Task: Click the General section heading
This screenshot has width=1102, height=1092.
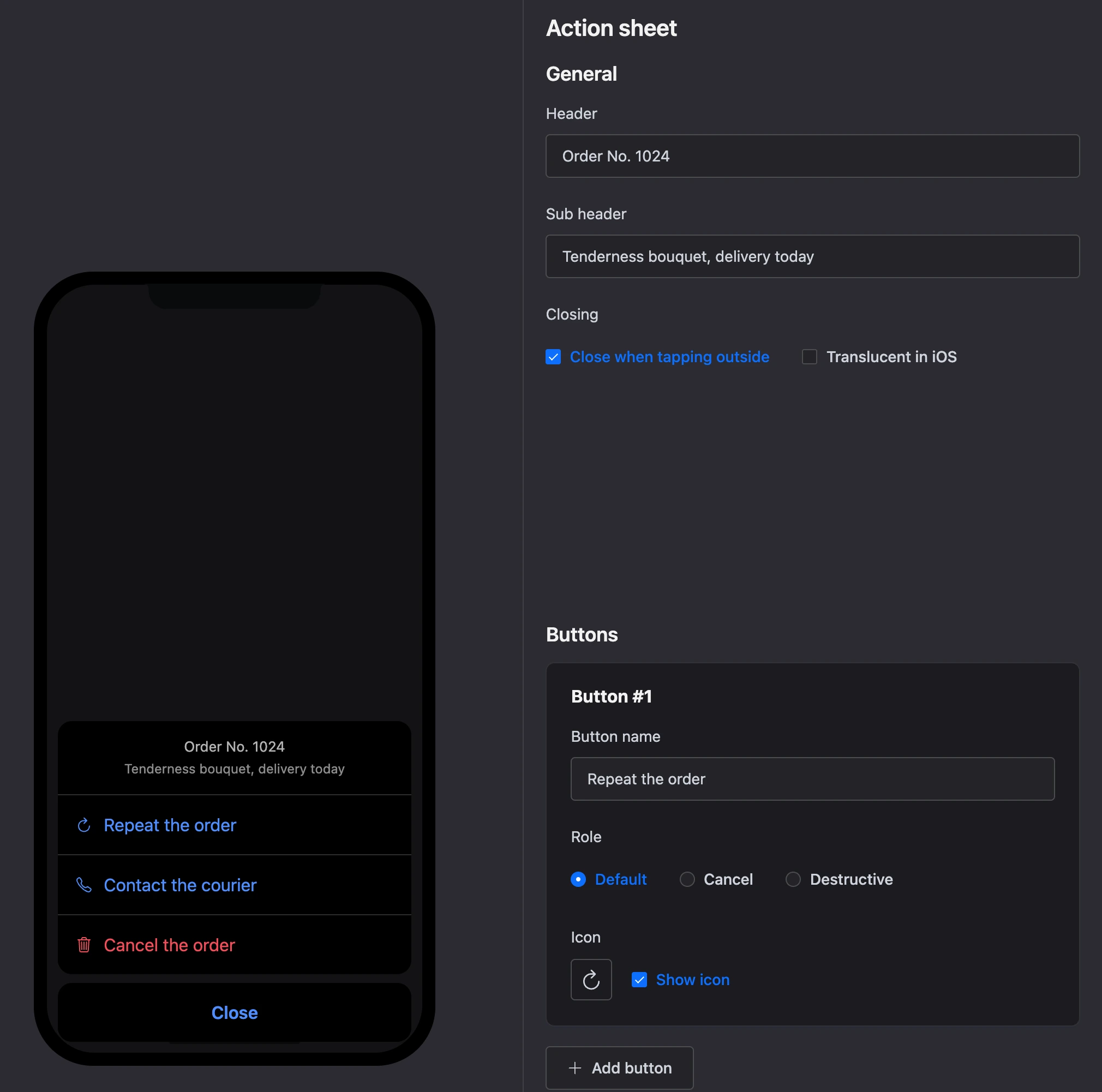Action: tap(581, 74)
